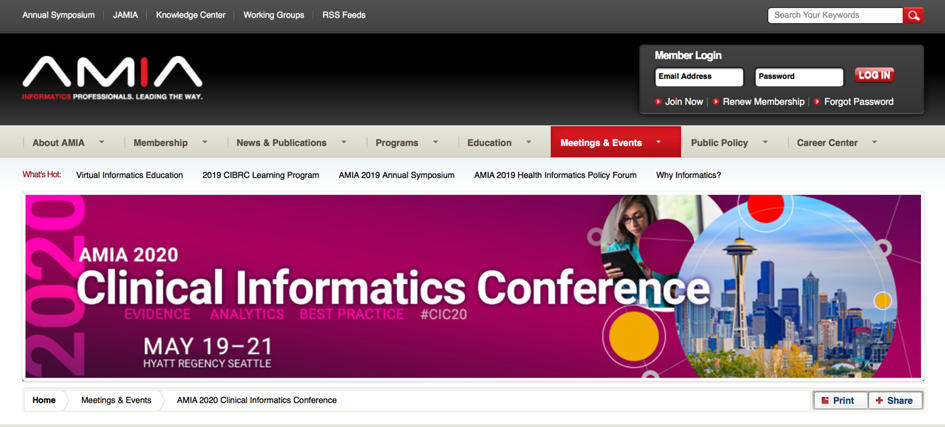Focus the Password field

tap(799, 77)
